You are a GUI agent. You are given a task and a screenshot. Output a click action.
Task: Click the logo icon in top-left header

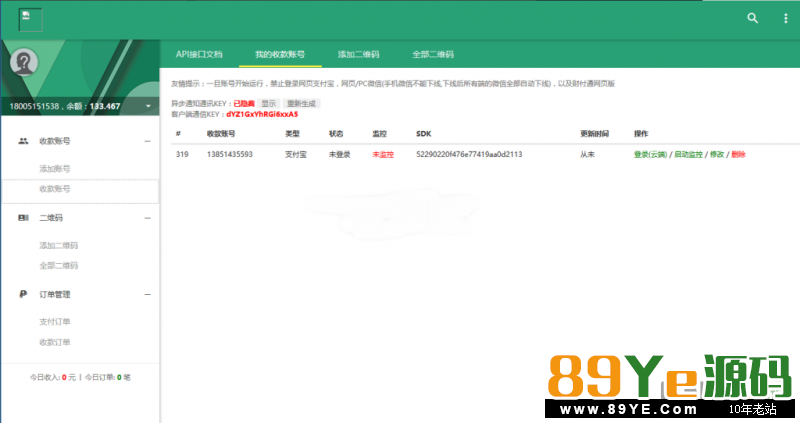click(38, 18)
